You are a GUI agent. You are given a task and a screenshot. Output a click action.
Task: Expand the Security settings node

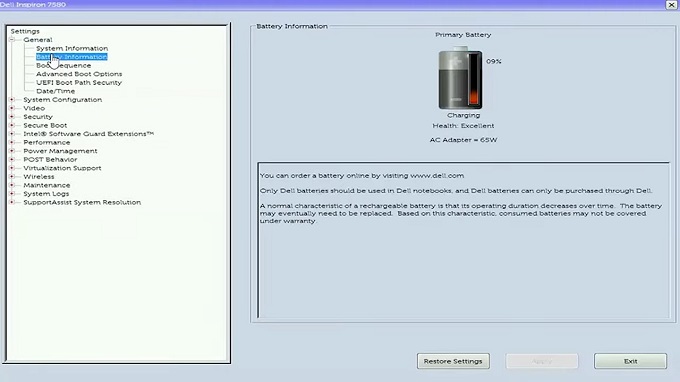tap(12, 117)
